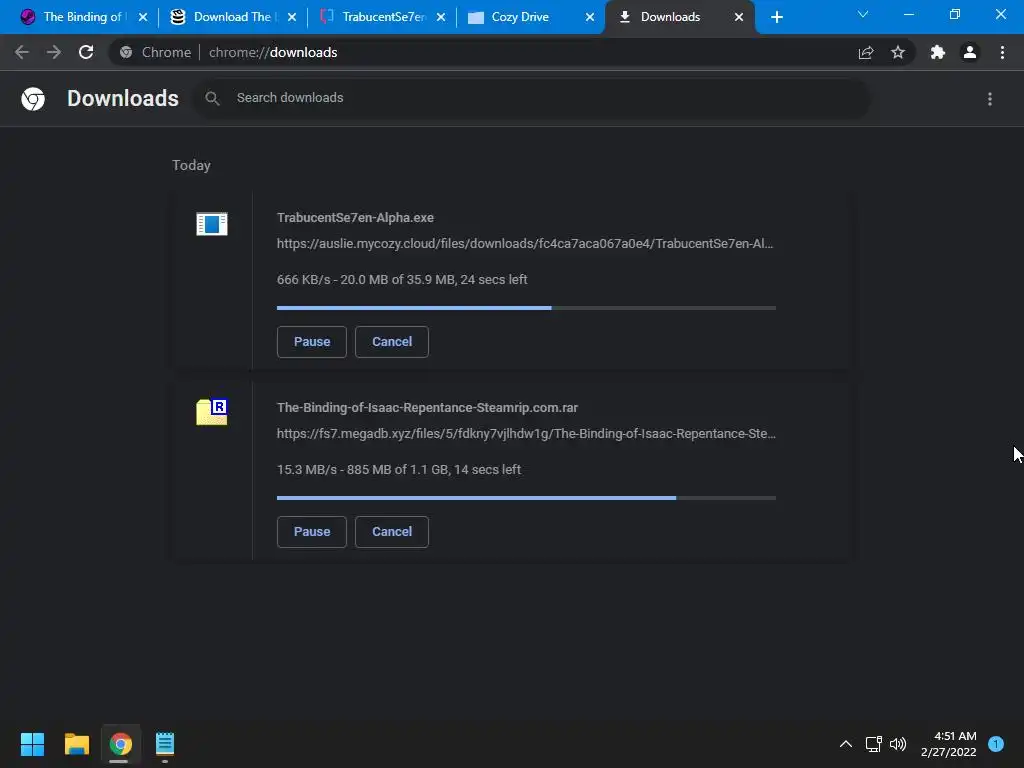This screenshot has height=768, width=1024.
Task: Open the Chrome main three-dot menu
Action: pyautogui.click(x=1002, y=52)
